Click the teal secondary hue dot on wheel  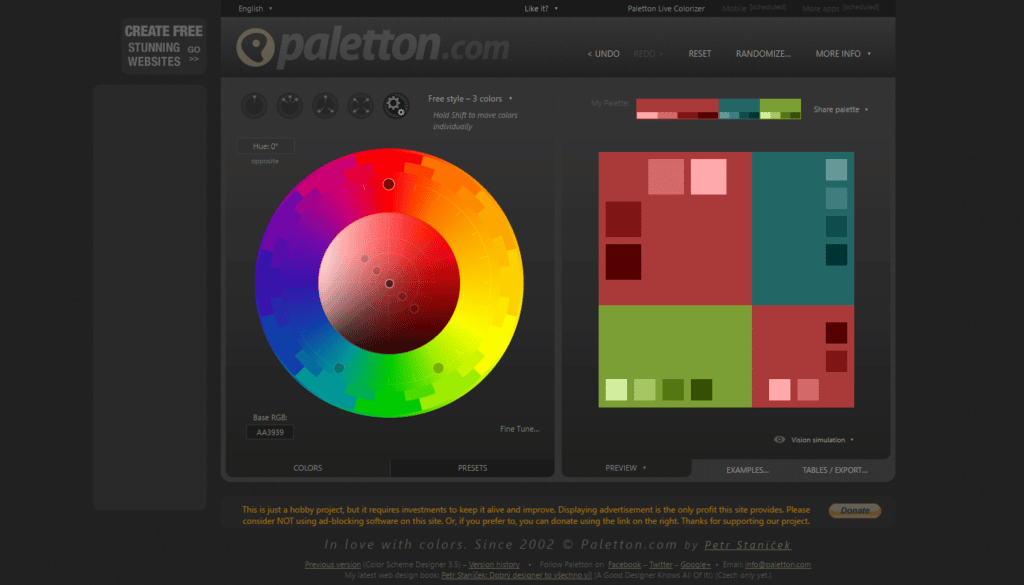point(339,368)
